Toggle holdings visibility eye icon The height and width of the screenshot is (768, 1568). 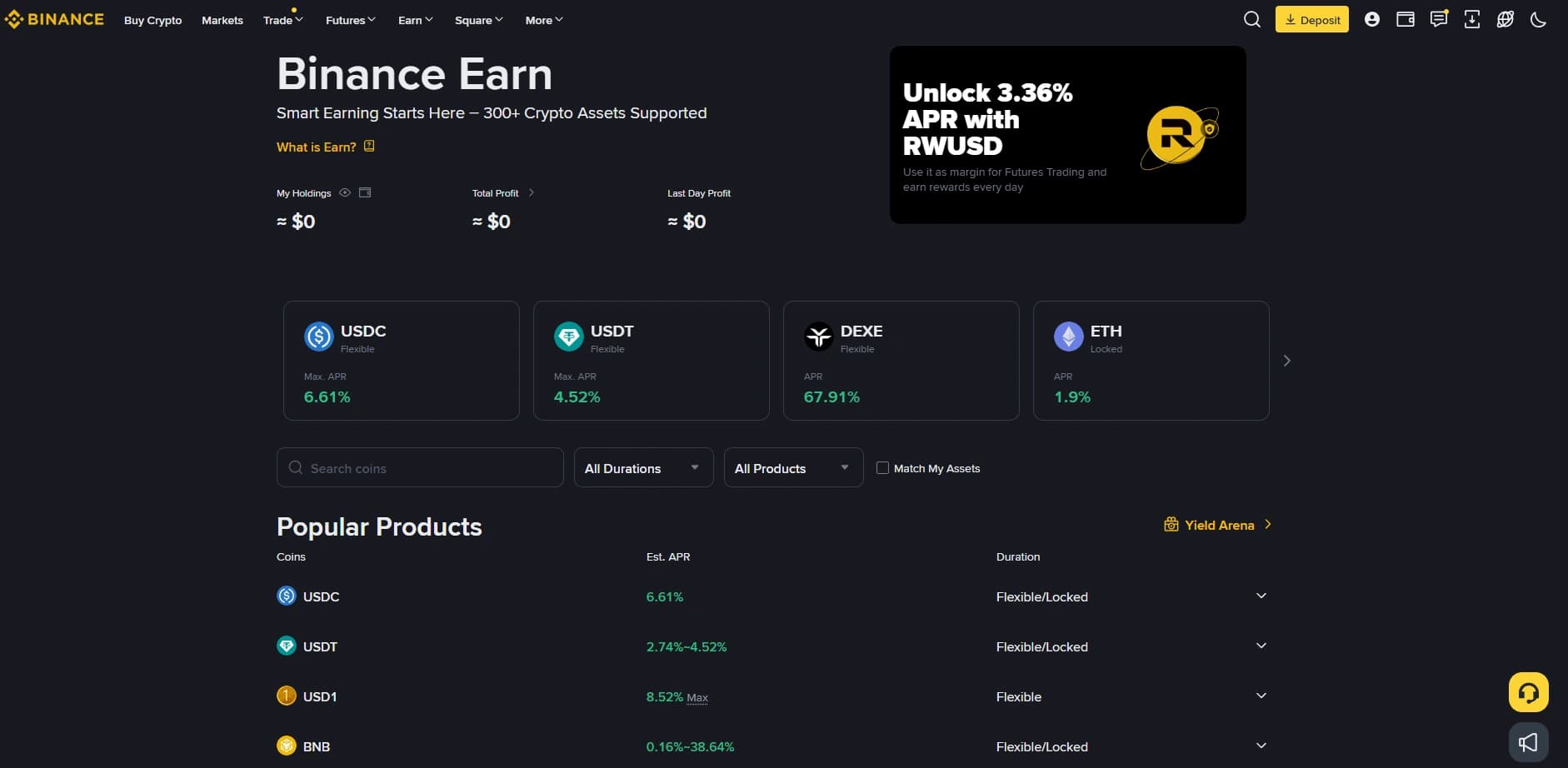coord(344,192)
